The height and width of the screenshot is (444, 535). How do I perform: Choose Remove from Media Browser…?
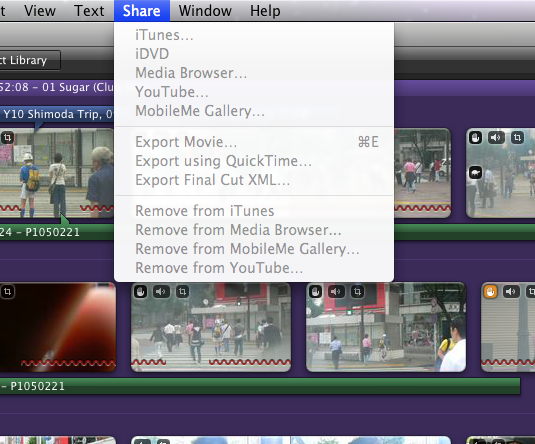click(x=254, y=230)
